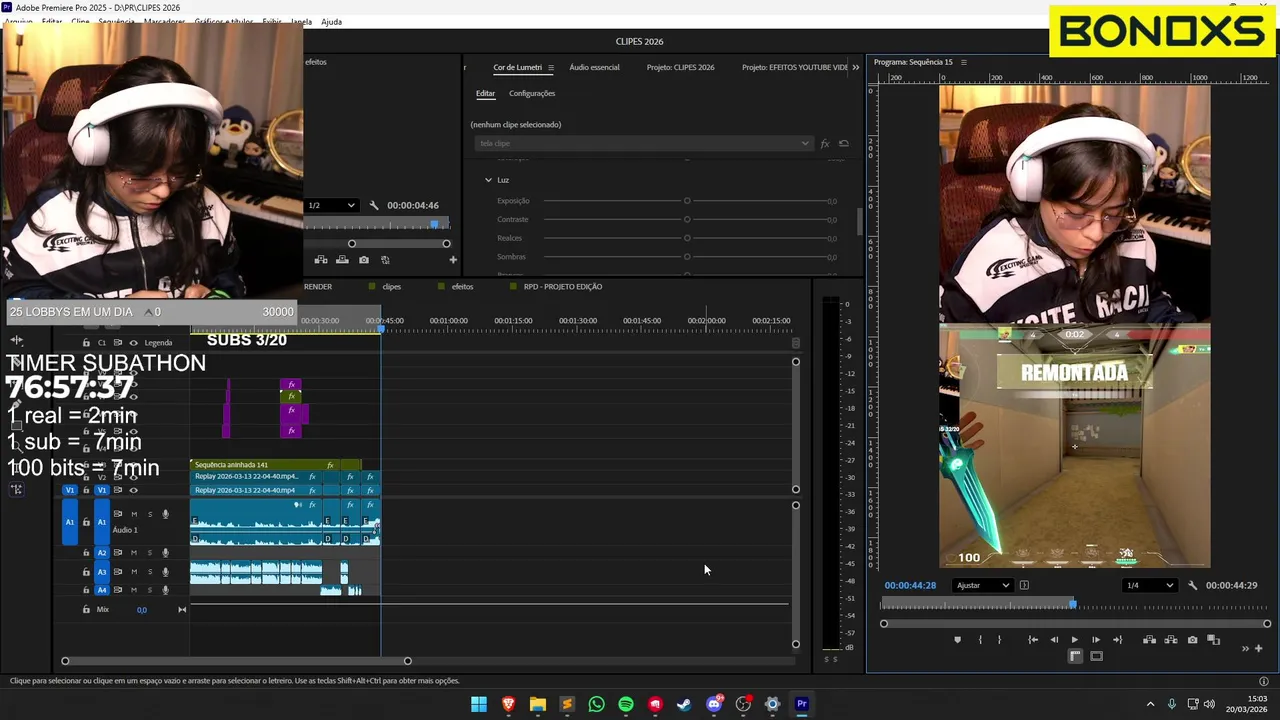Toggle C1 Legenda track visibility eye
The width and height of the screenshot is (1280, 720).
(134, 343)
